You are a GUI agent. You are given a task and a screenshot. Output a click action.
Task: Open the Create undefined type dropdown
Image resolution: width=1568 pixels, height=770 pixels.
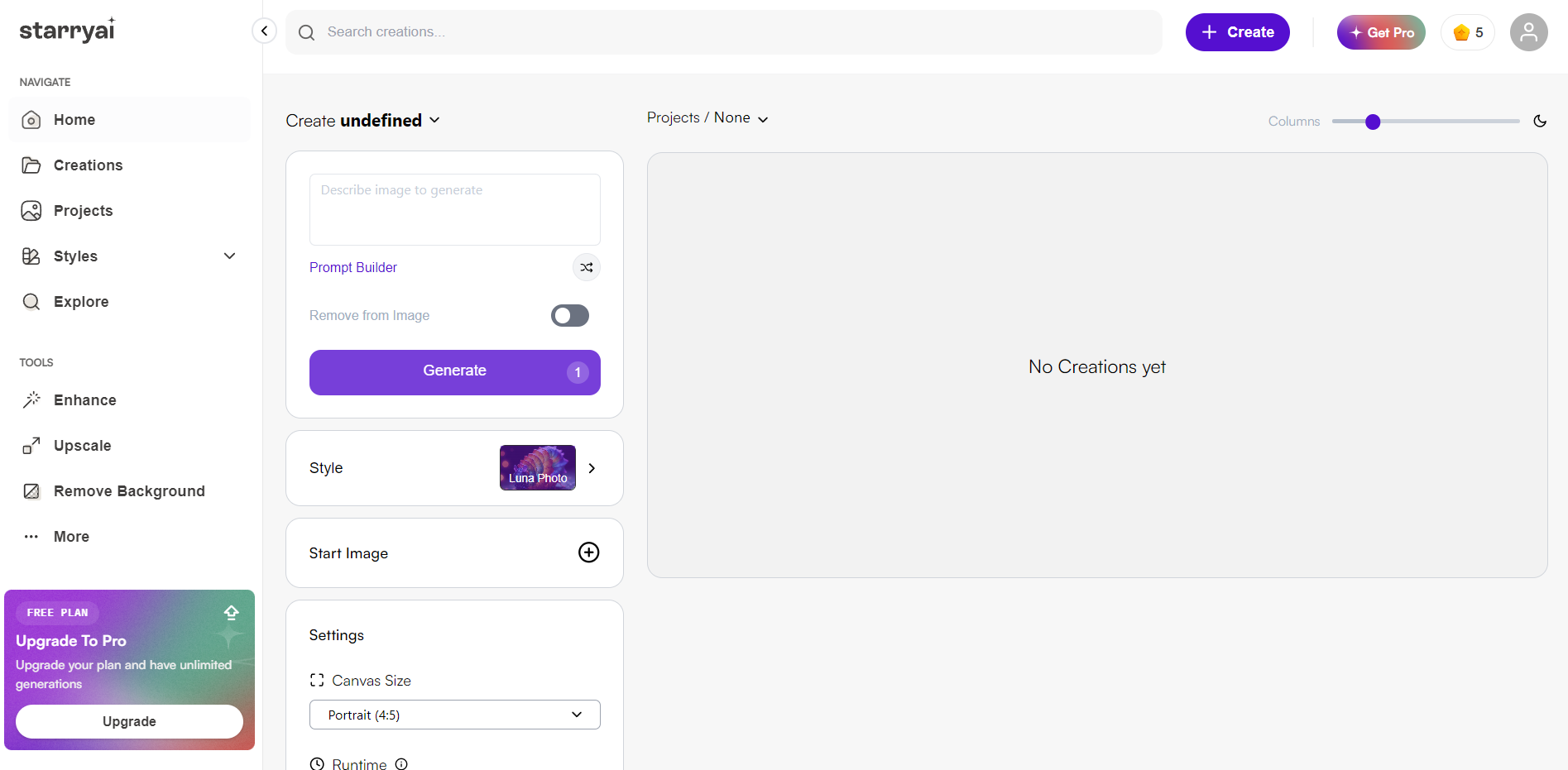coord(363,121)
